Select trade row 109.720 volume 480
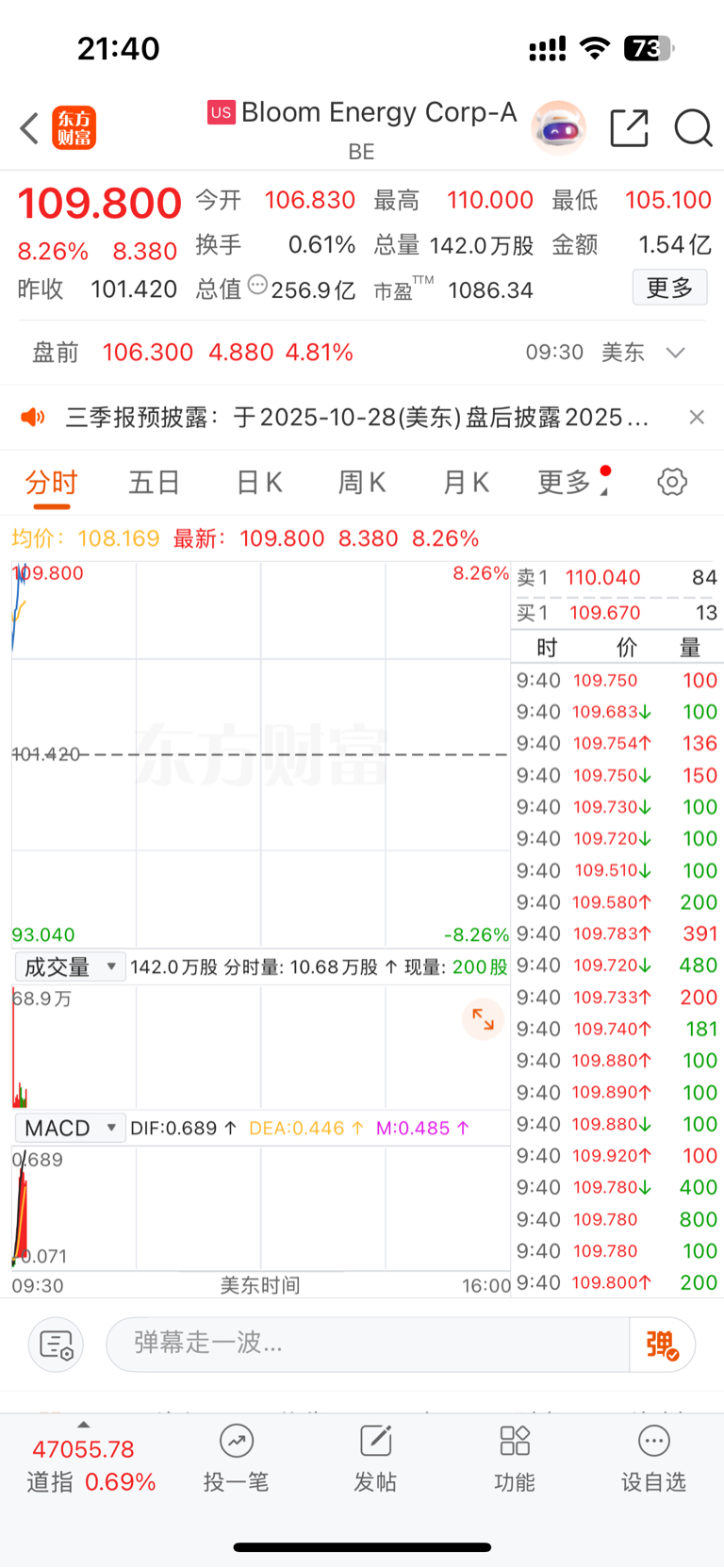 [617, 966]
